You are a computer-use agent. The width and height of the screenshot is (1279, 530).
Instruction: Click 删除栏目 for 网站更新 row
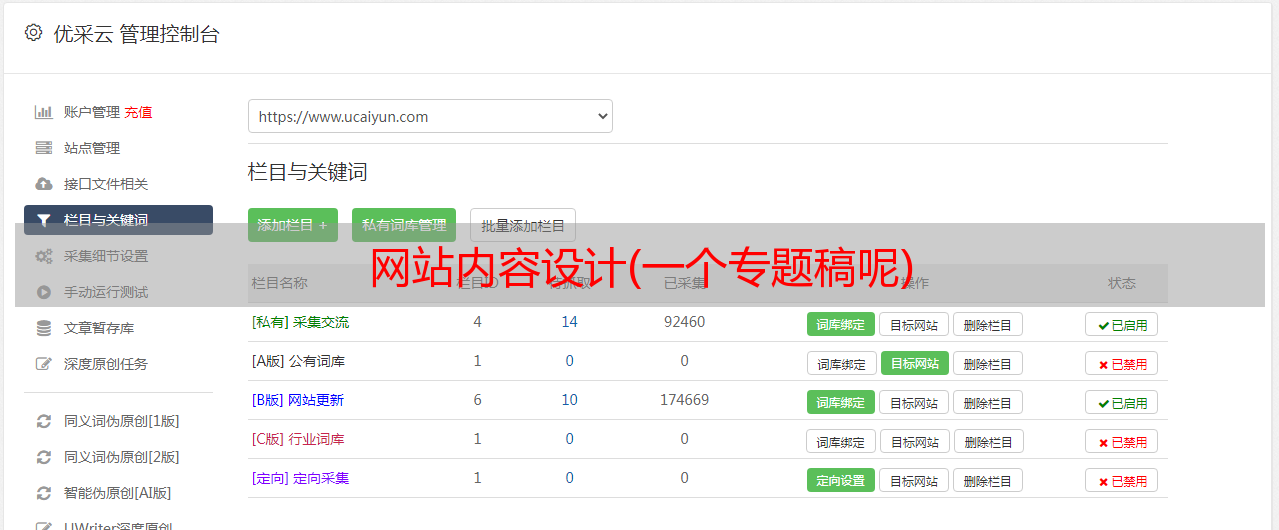(988, 402)
